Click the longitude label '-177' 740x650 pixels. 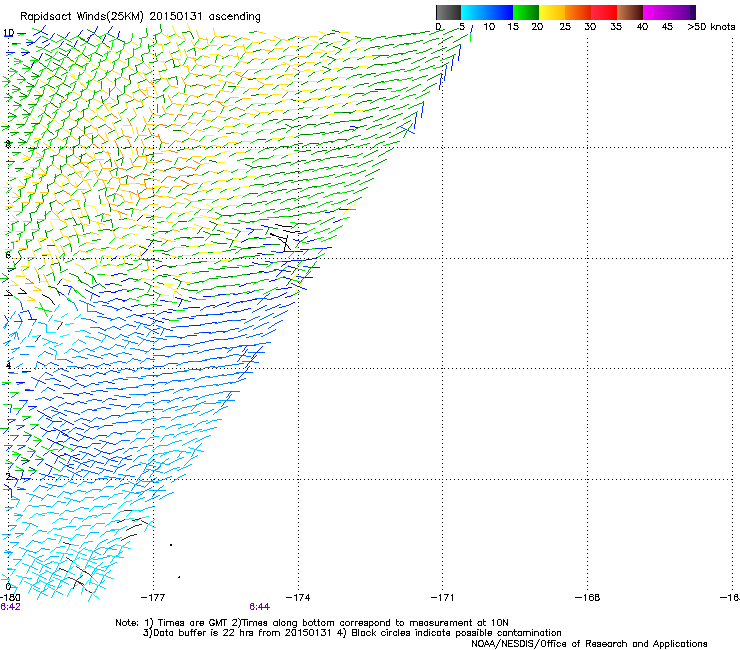(x=153, y=598)
